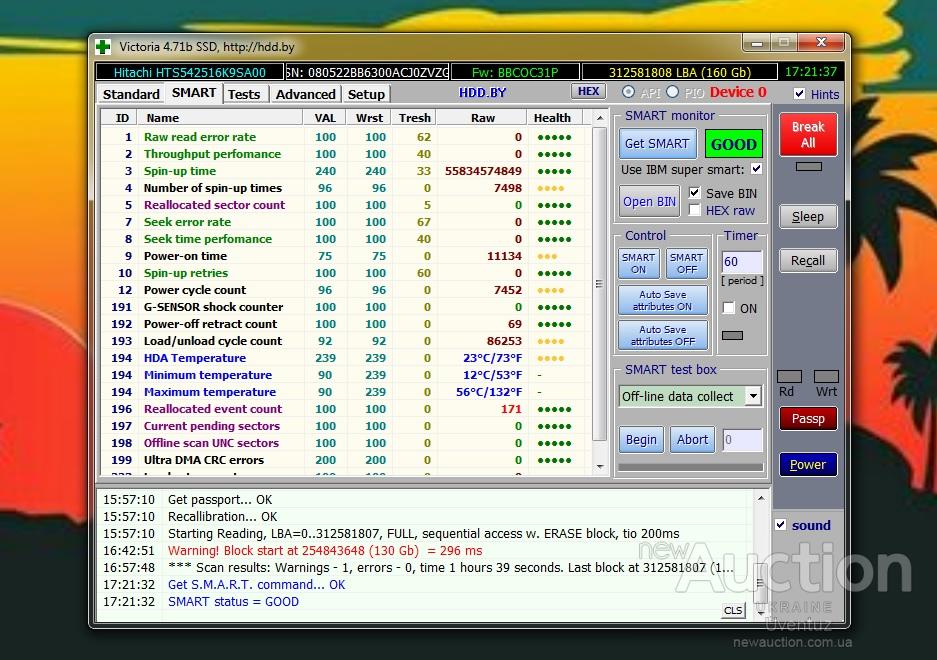Open the Setup tab

[x=366, y=94]
